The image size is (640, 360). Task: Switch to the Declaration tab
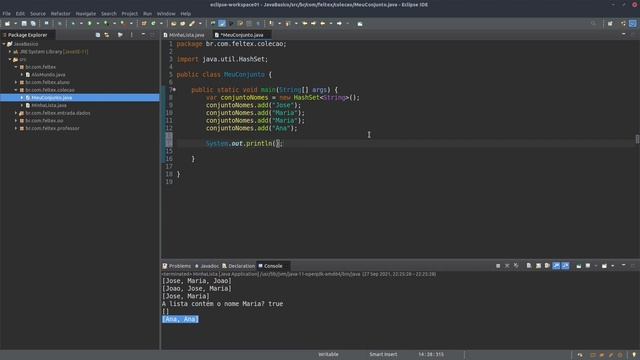[x=238, y=266]
